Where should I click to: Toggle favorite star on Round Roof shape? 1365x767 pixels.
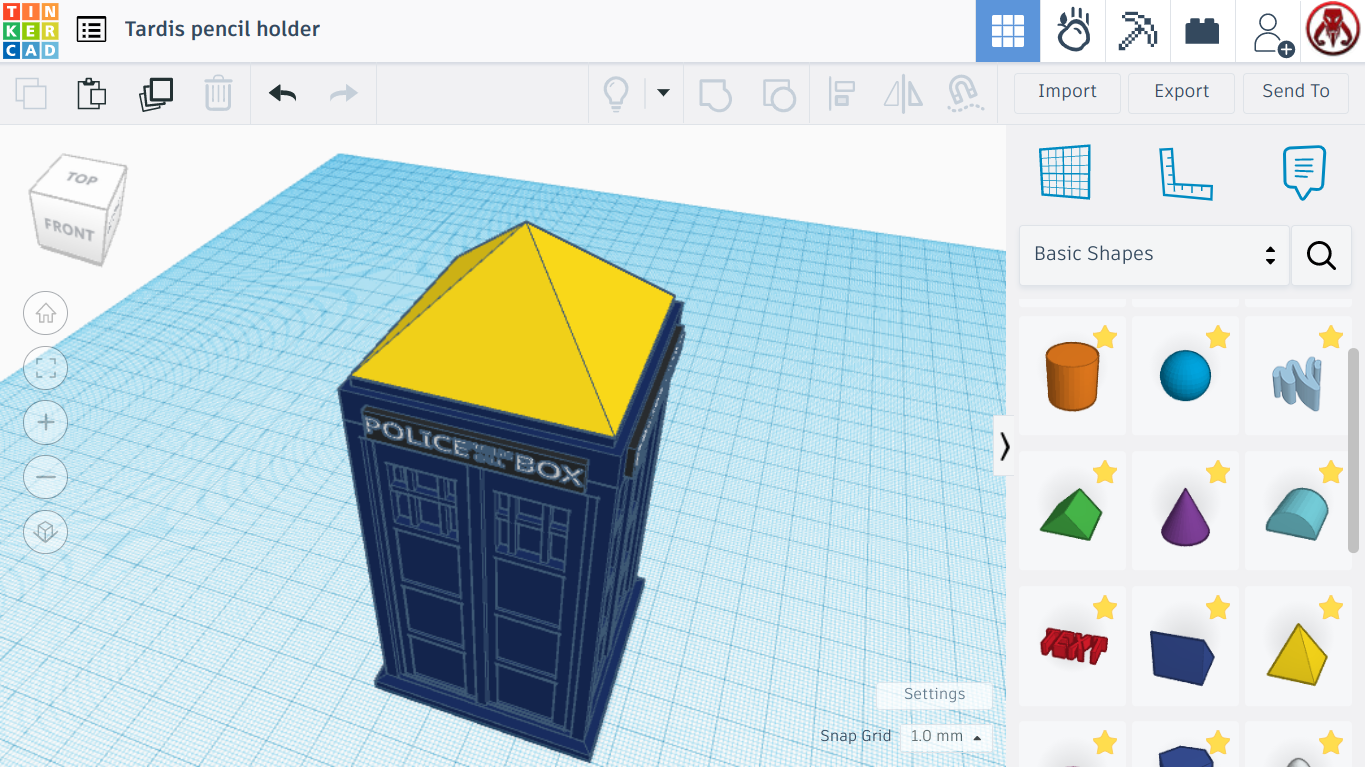tap(1331, 472)
